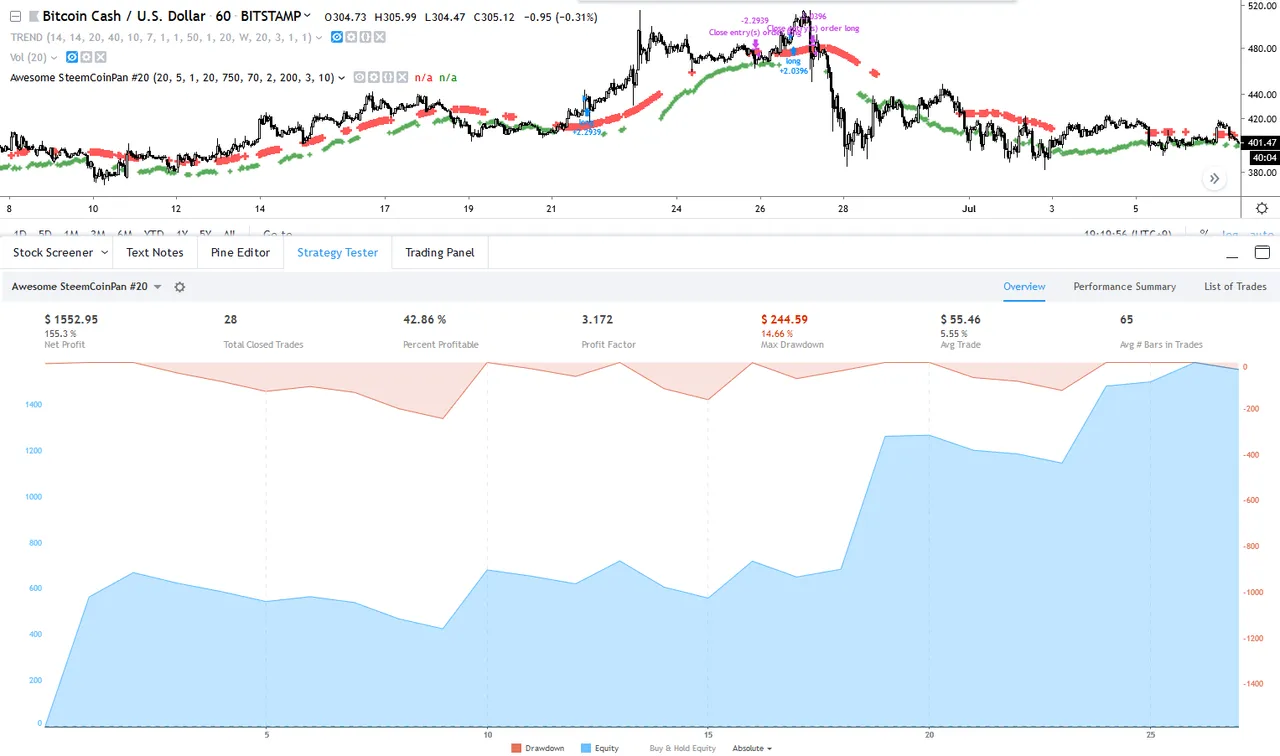The height and width of the screenshot is (756, 1280).
Task: Open the List of Trades view
Action: 1235,286
